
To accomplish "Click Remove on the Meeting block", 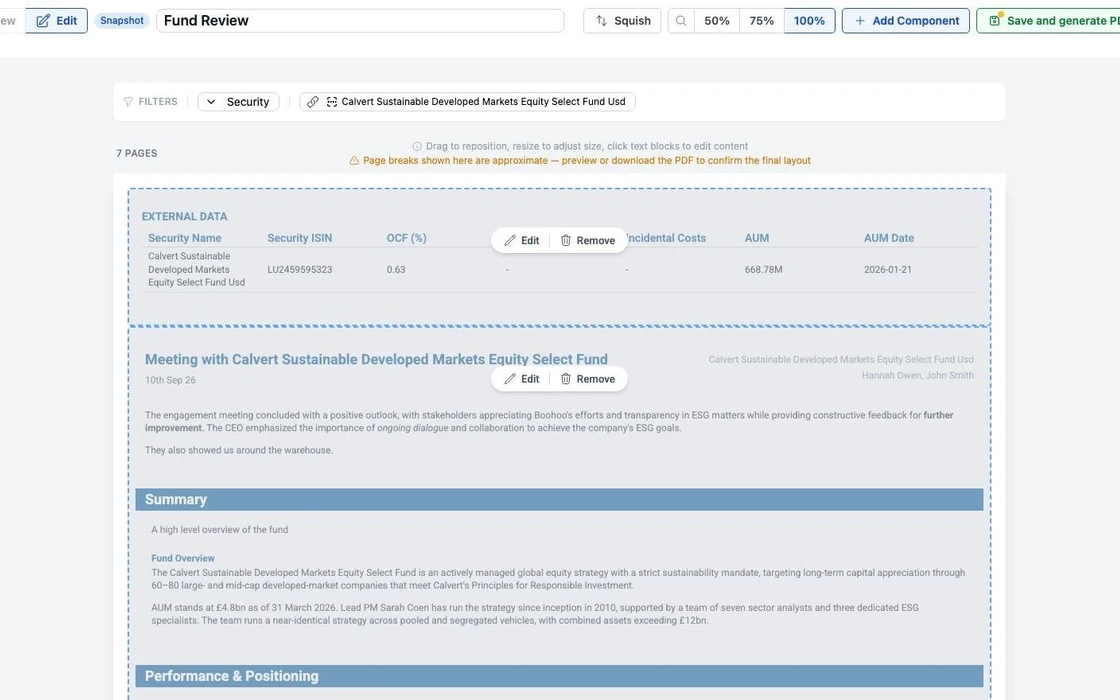I will pyautogui.click(x=588, y=379).
